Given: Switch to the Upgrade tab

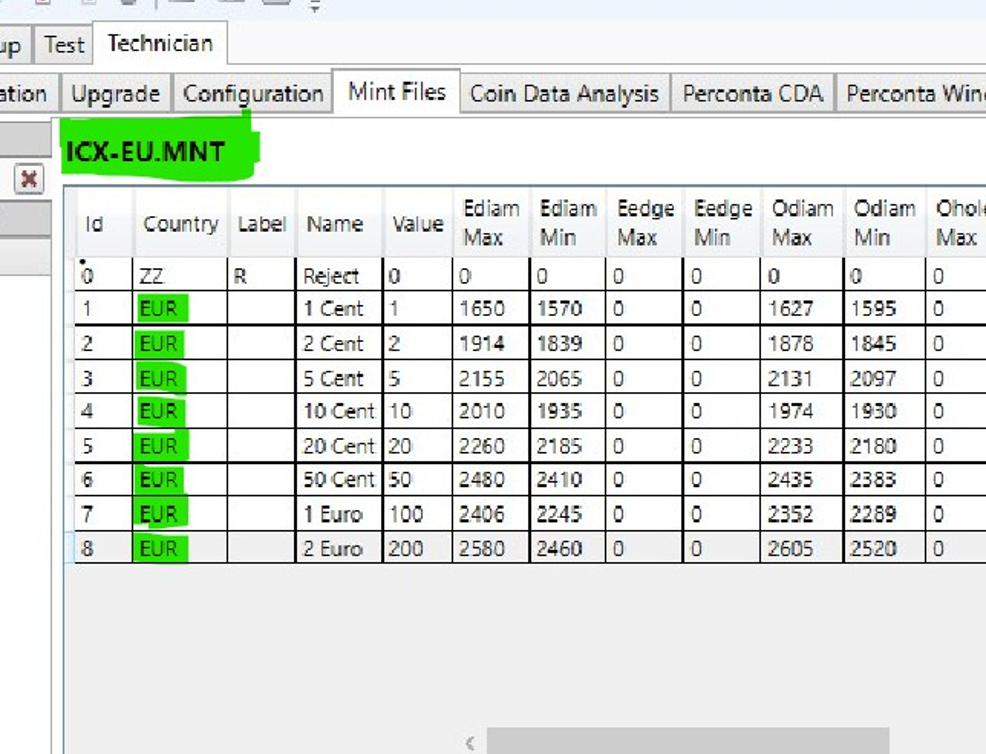Looking at the screenshot, I should [115, 94].
